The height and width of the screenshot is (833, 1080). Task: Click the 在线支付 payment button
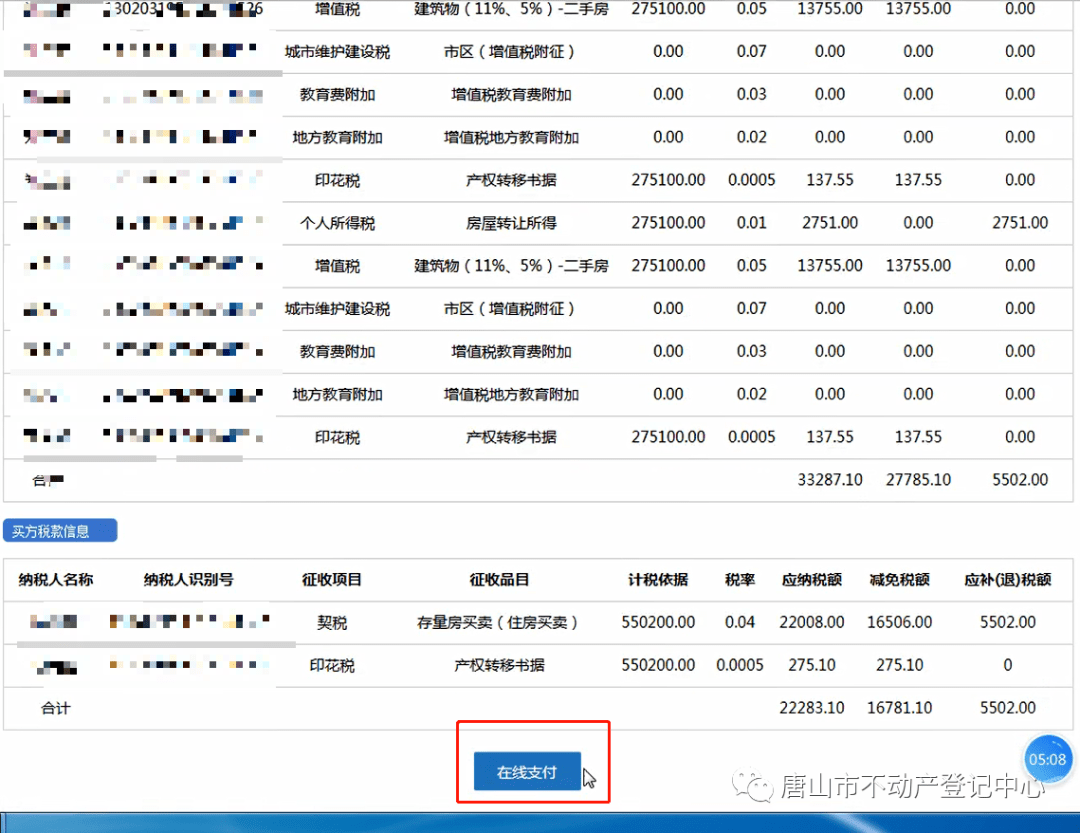coord(527,772)
